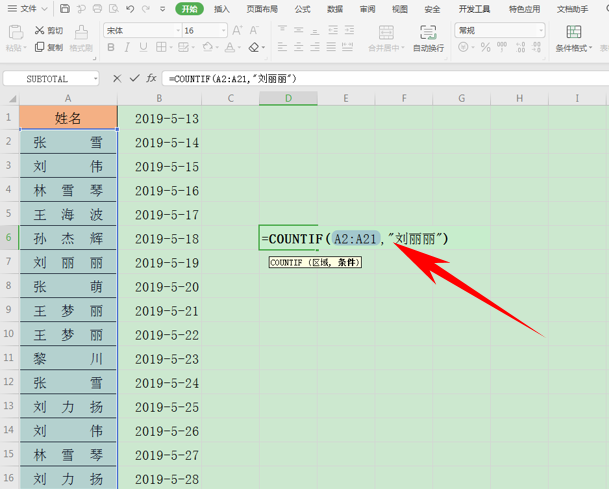Expand the quick access customize dropdown

click(x=162, y=9)
